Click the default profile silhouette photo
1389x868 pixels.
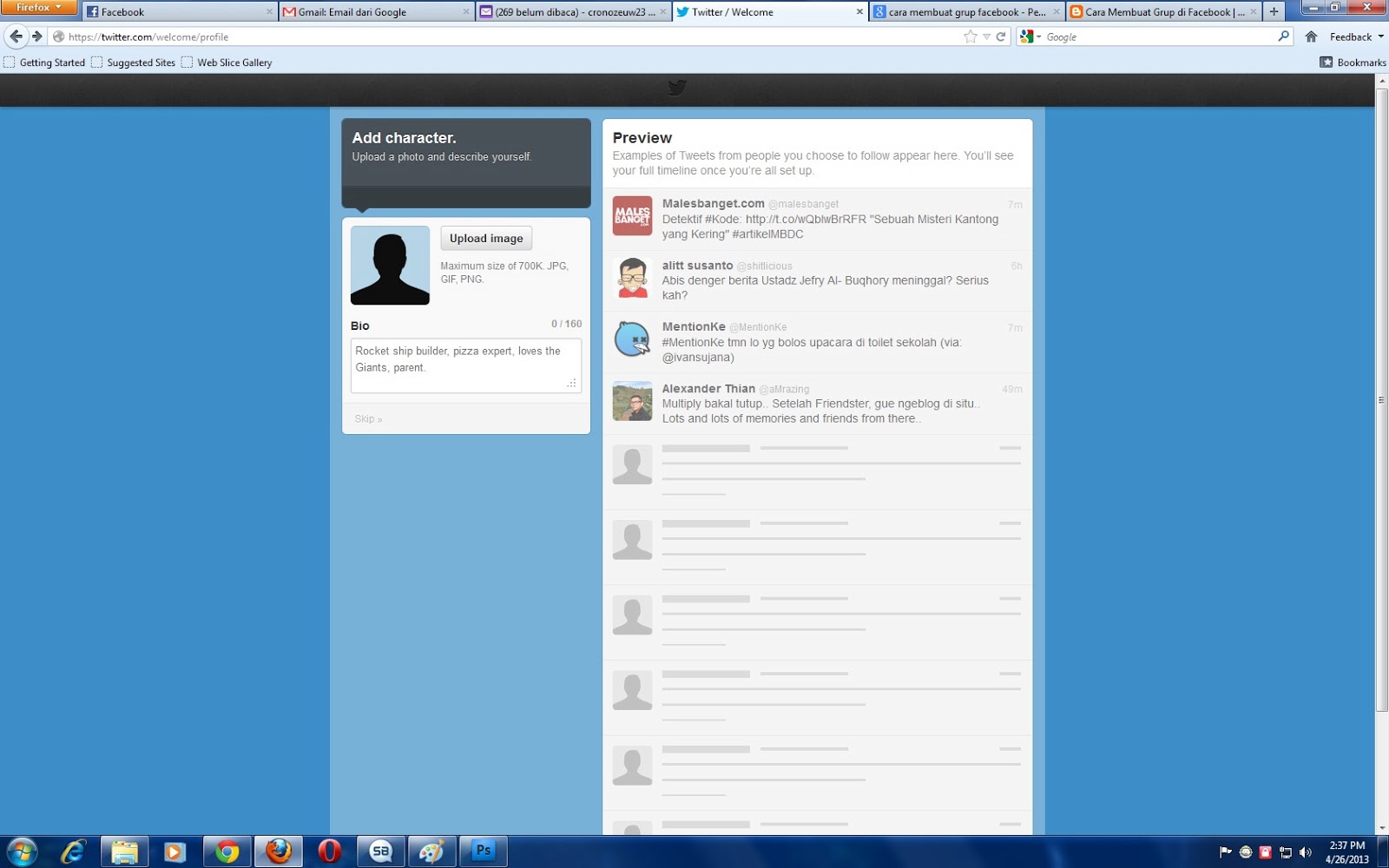pos(390,266)
